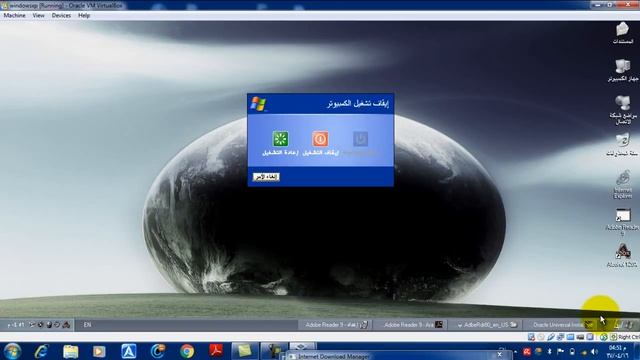This screenshot has height=360, width=640.
Task: Open the Action Center flag tray icon
Action: pos(561,351)
